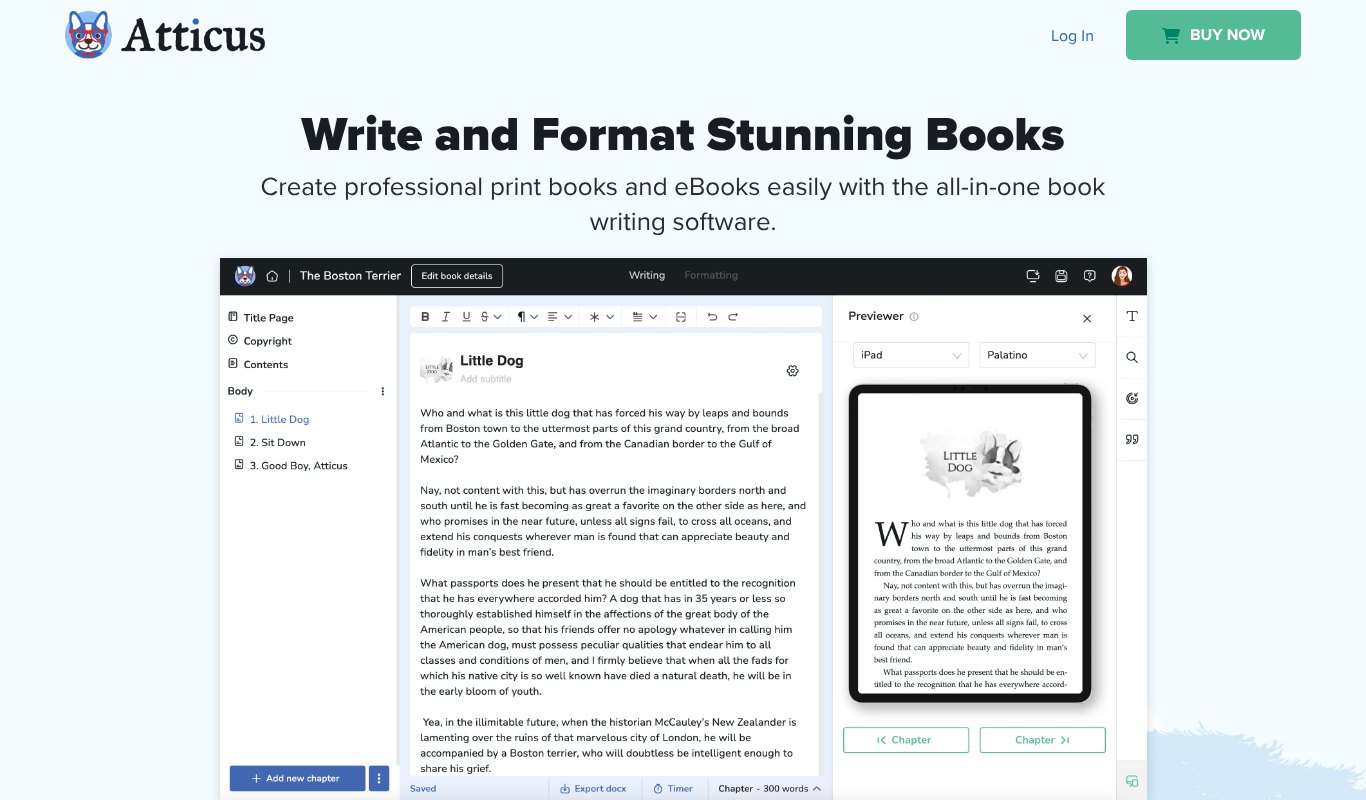The height and width of the screenshot is (800, 1366).
Task: Open the device preview icon in top bar
Action: click(x=1033, y=276)
